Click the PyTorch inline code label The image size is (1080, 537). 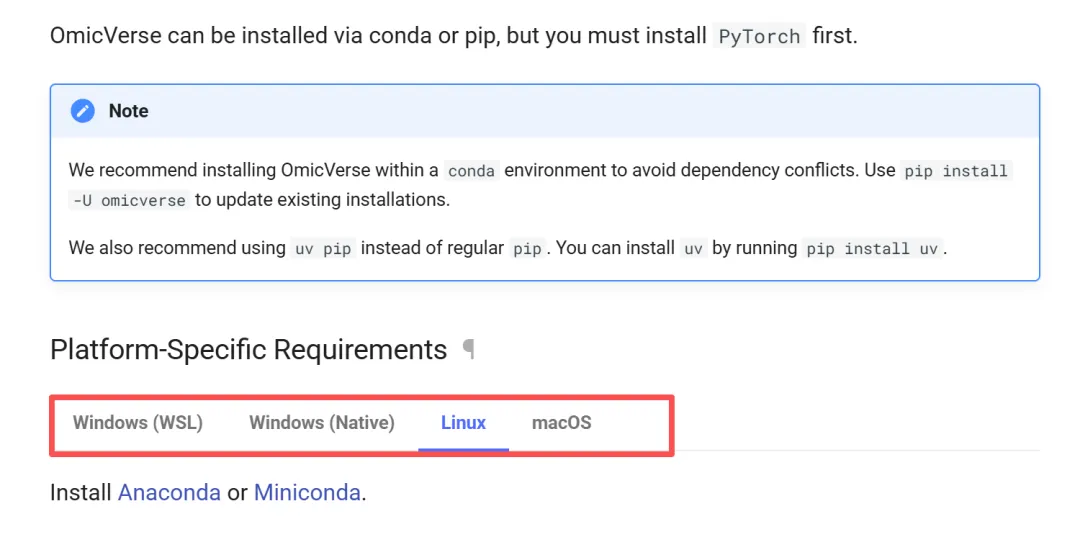760,37
